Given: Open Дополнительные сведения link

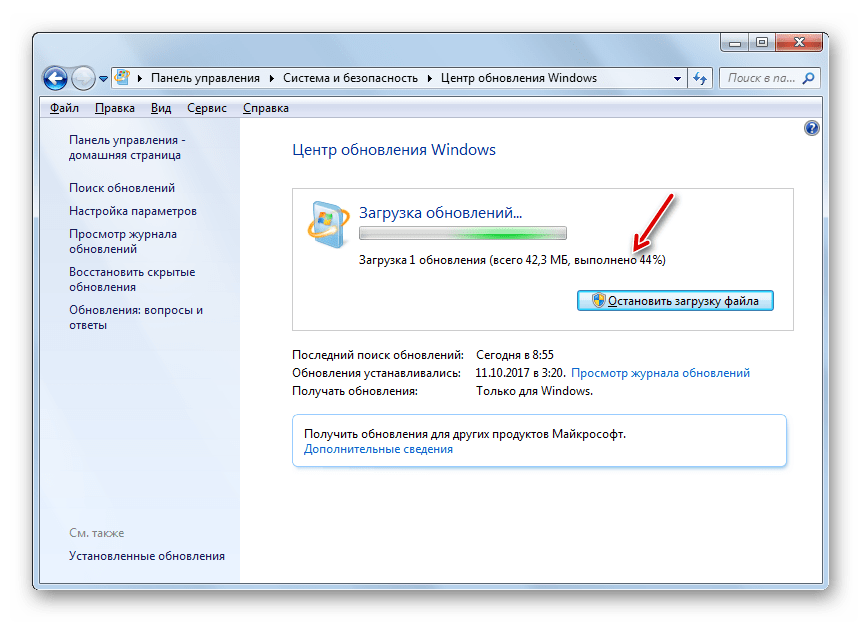Looking at the screenshot, I should point(378,449).
